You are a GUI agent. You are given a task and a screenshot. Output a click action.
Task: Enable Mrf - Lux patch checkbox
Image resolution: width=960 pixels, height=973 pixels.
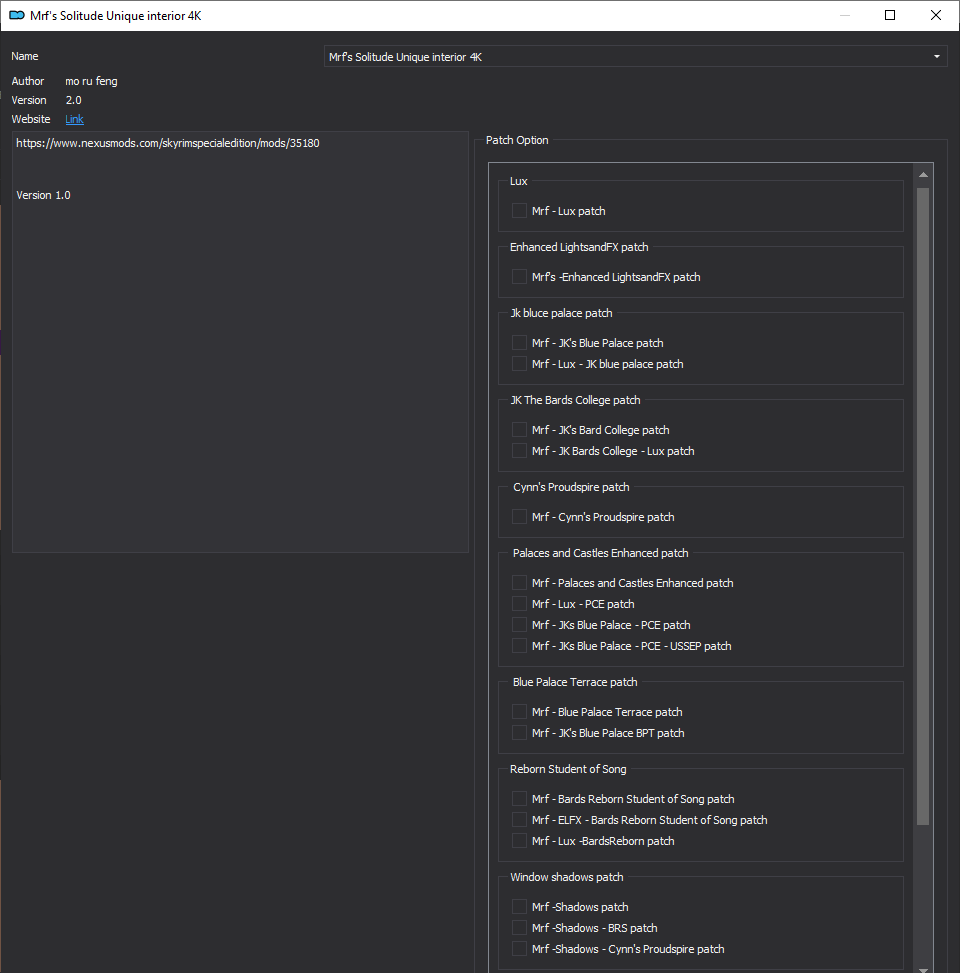519,211
